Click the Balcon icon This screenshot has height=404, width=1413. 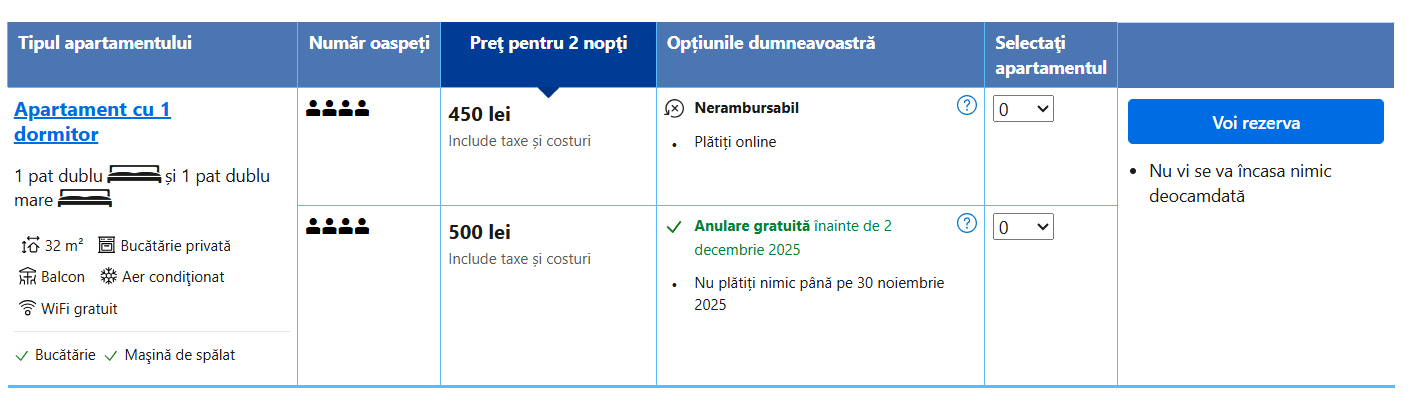[28, 277]
